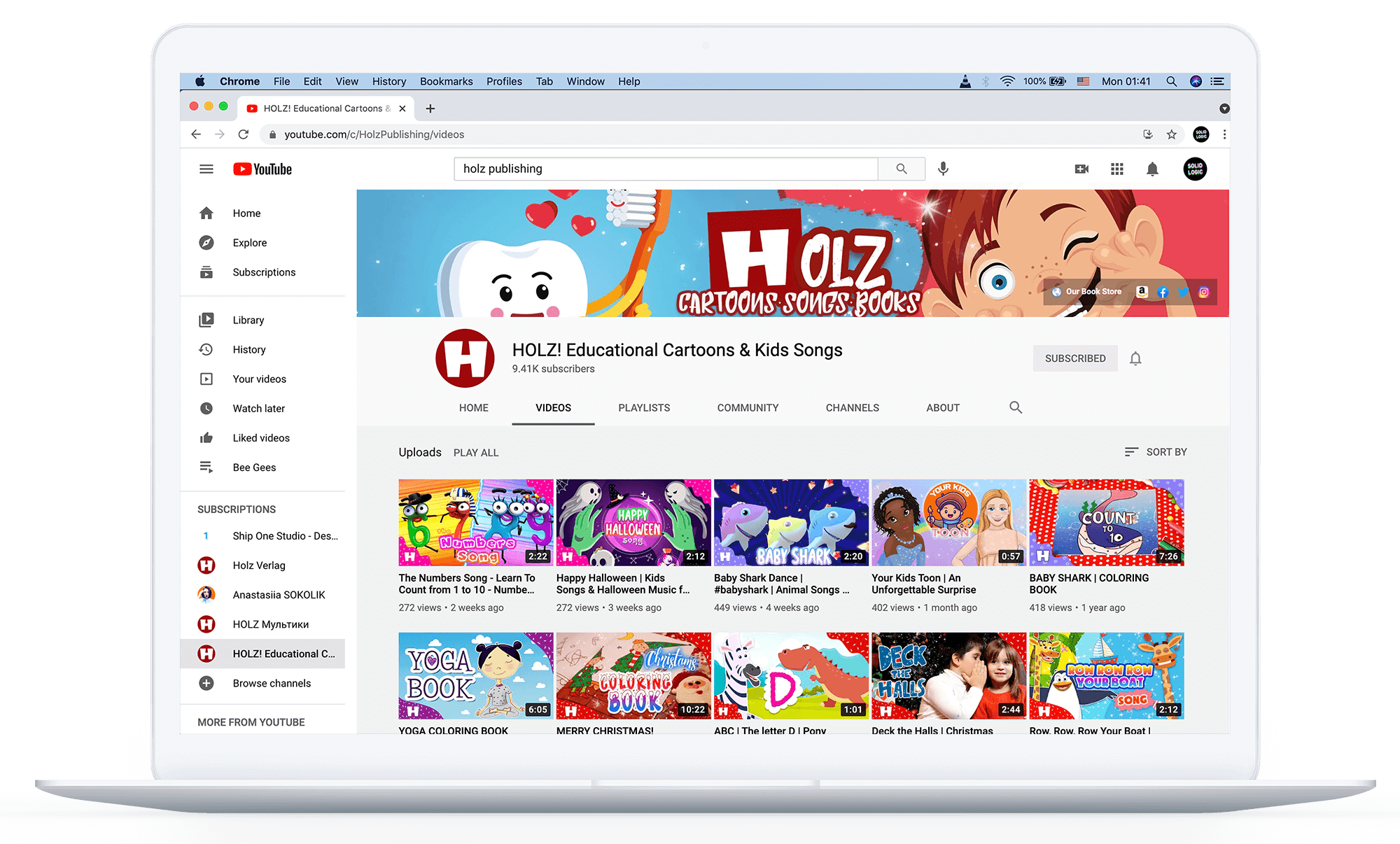
Task: Toggle channel notification bell beside Subscribed
Action: pos(1135,358)
